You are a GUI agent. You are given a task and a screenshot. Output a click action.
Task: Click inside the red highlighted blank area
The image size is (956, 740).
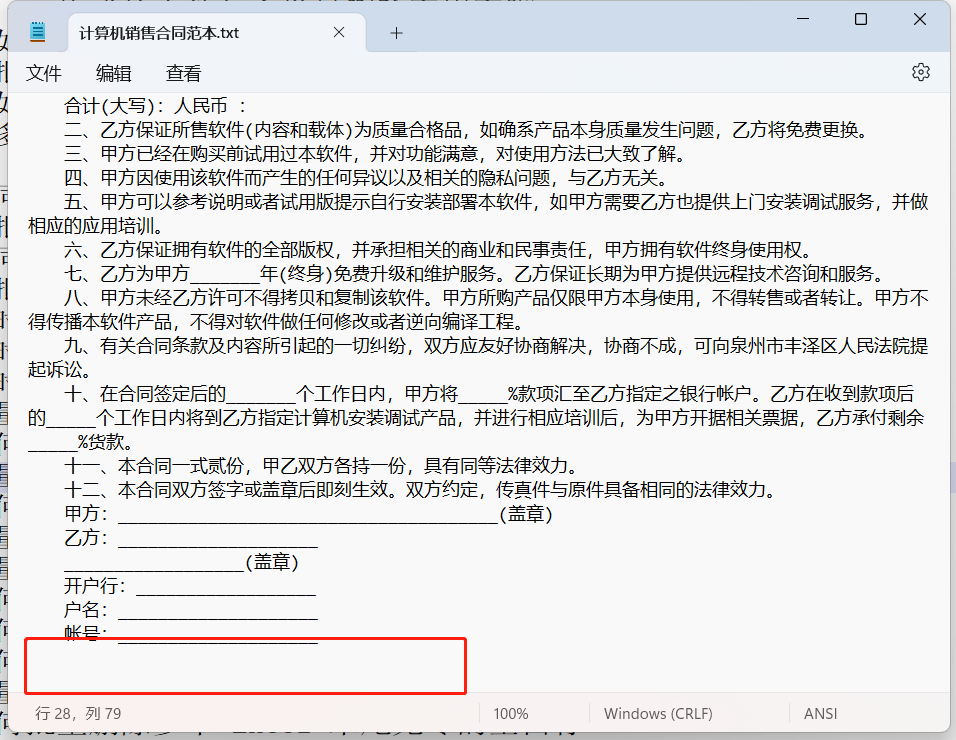point(245,665)
